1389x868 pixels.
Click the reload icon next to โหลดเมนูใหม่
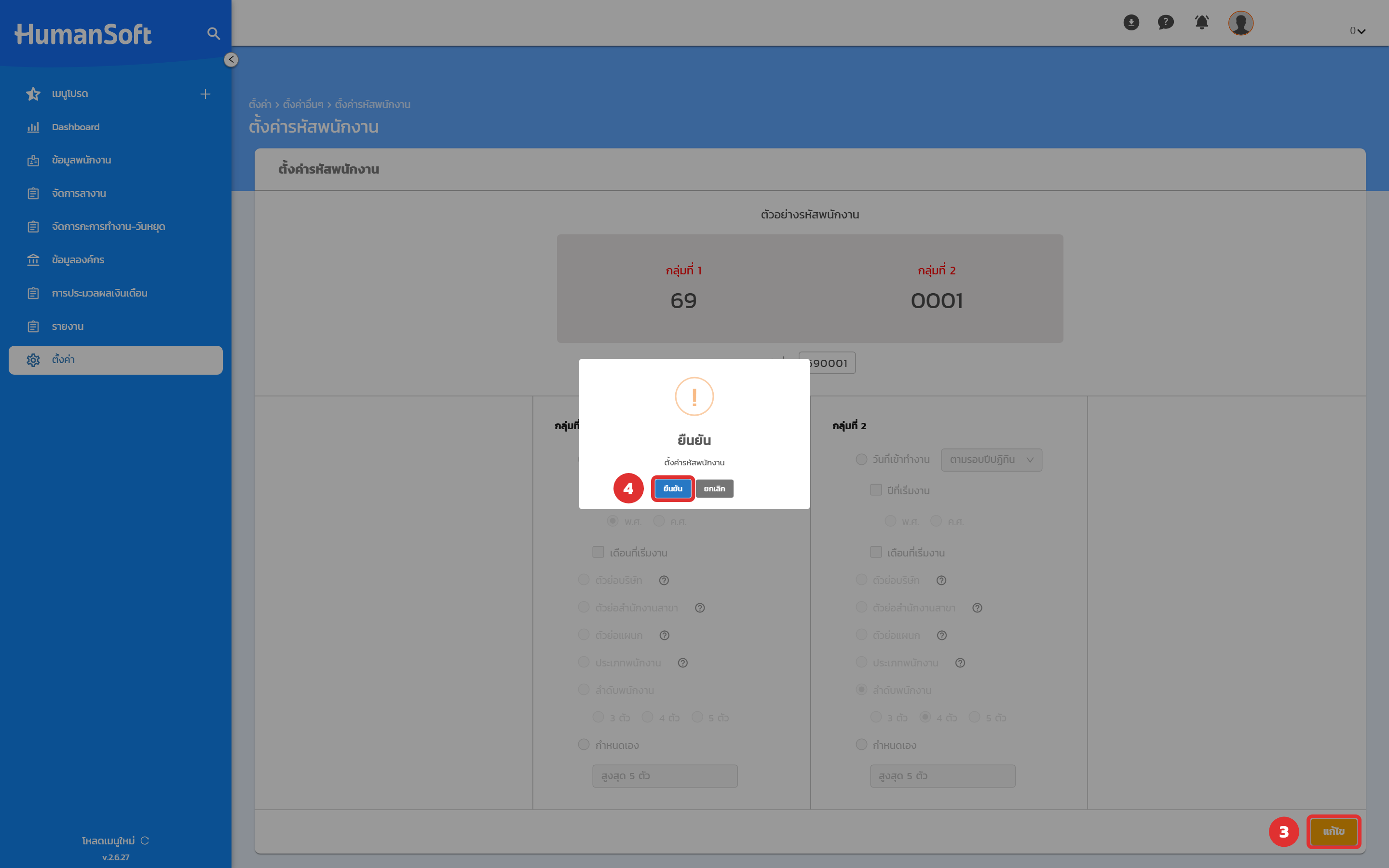coord(145,841)
